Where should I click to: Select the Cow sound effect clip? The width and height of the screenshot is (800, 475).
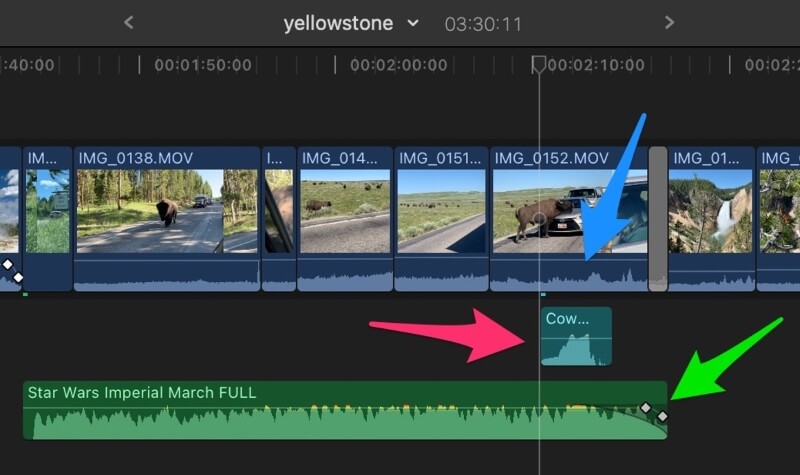tap(576, 336)
